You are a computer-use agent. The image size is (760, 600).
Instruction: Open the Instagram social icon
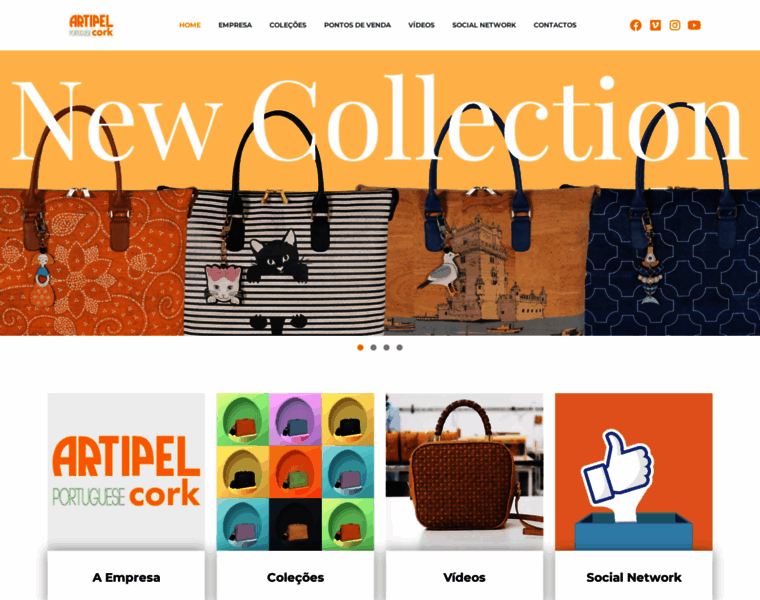[x=675, y=25]
